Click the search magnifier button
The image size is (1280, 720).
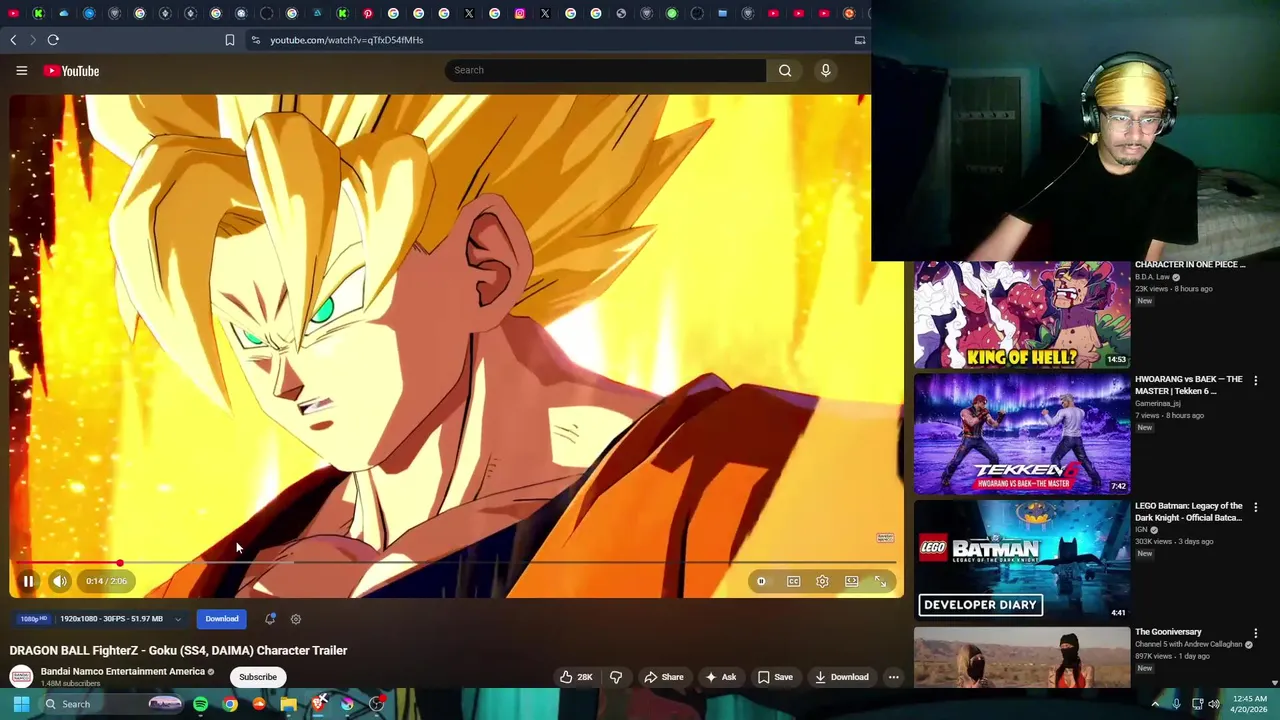click(x=785, y=70)
